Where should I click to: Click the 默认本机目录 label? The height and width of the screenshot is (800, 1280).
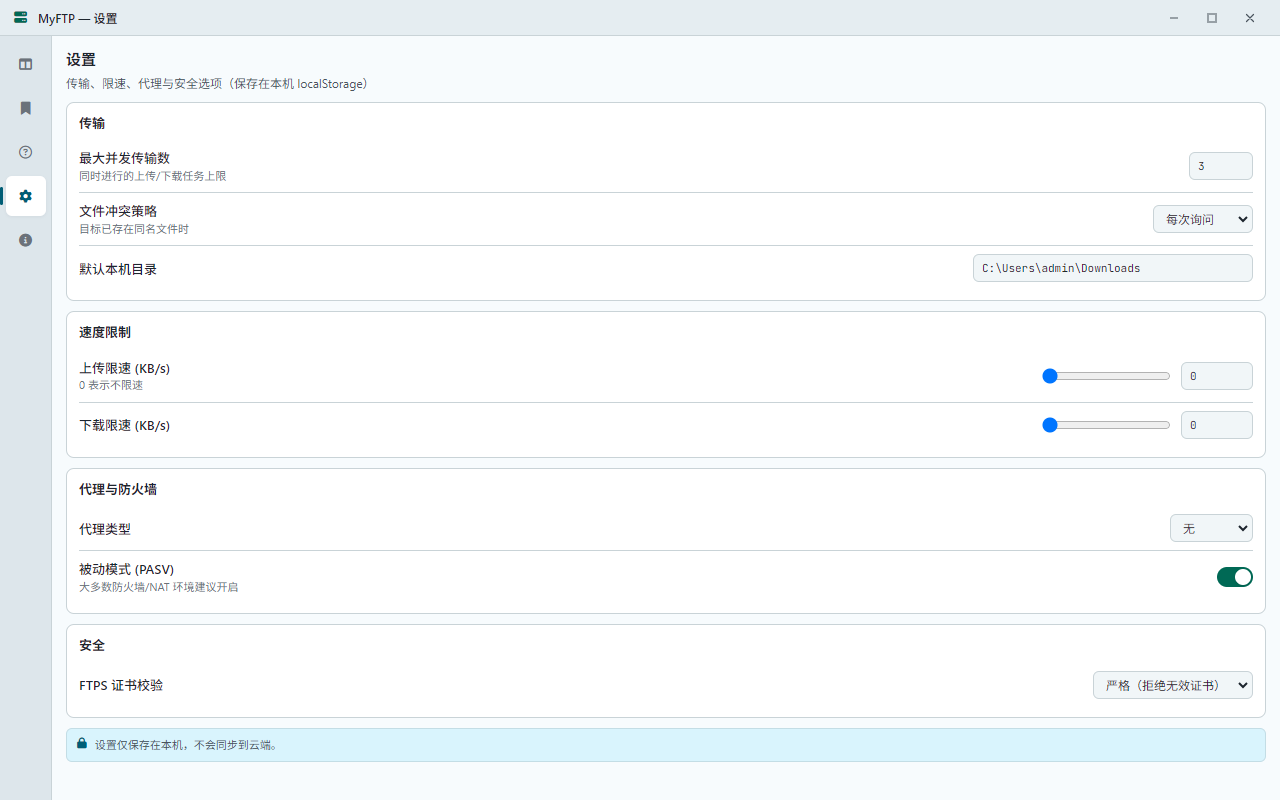click(x=118, y=269)
